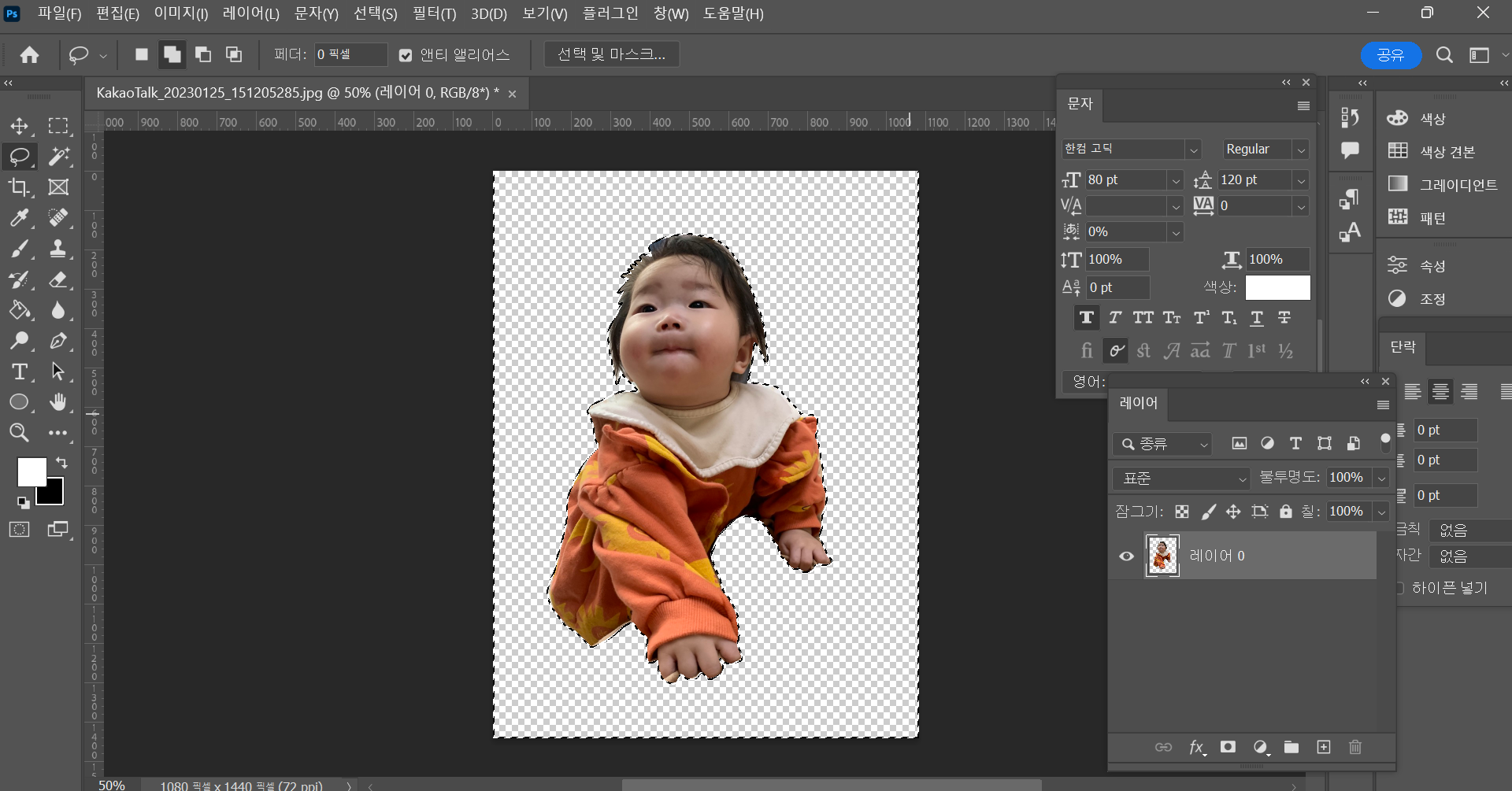Image resolution: width=1512 pixels, height=791 pixels.
Task: Enable the 하이픈 넣기 hyphenate checkbox
Action: click(x=1401, y=588)
